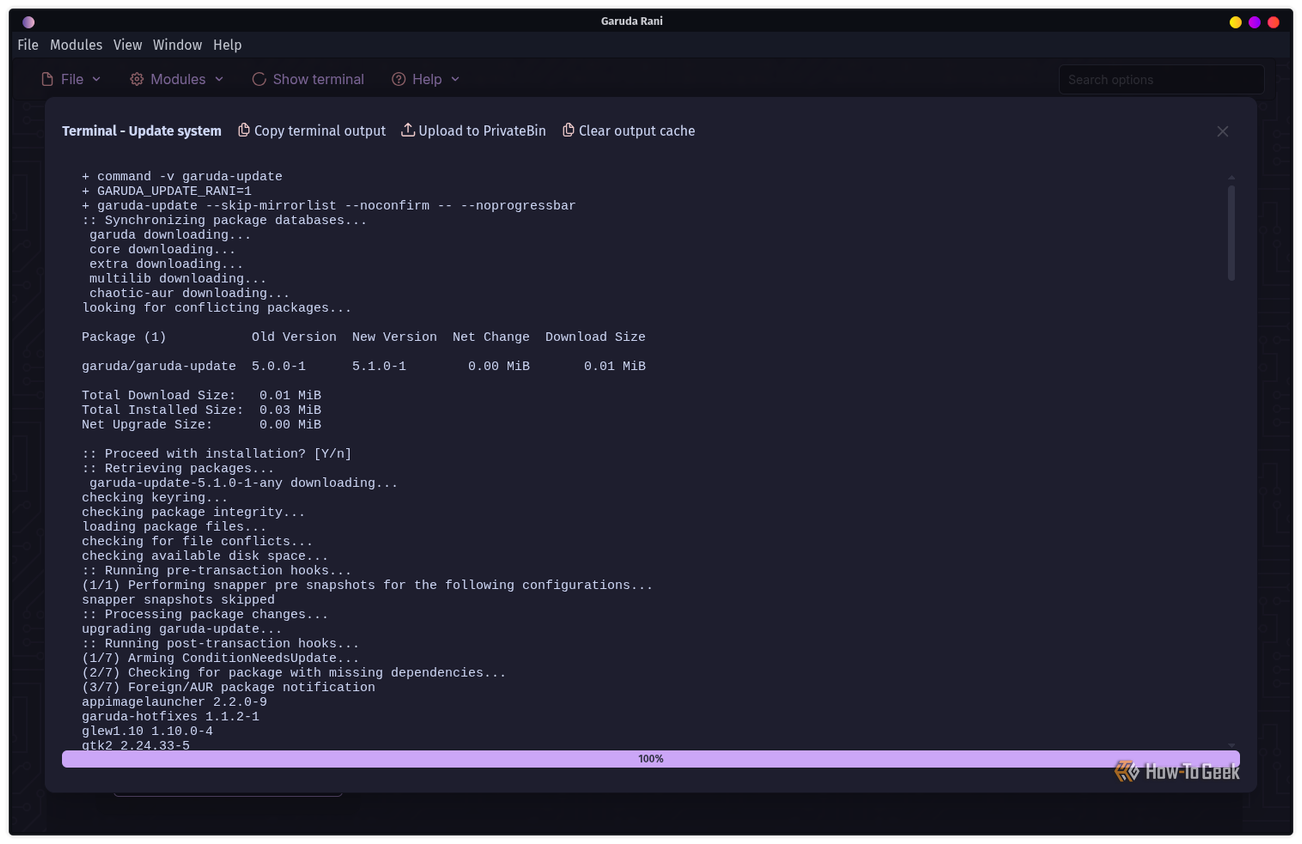Screen dimensions: 1302x844
Task: Open the Modules menu in menu bar
Action: 76,45
